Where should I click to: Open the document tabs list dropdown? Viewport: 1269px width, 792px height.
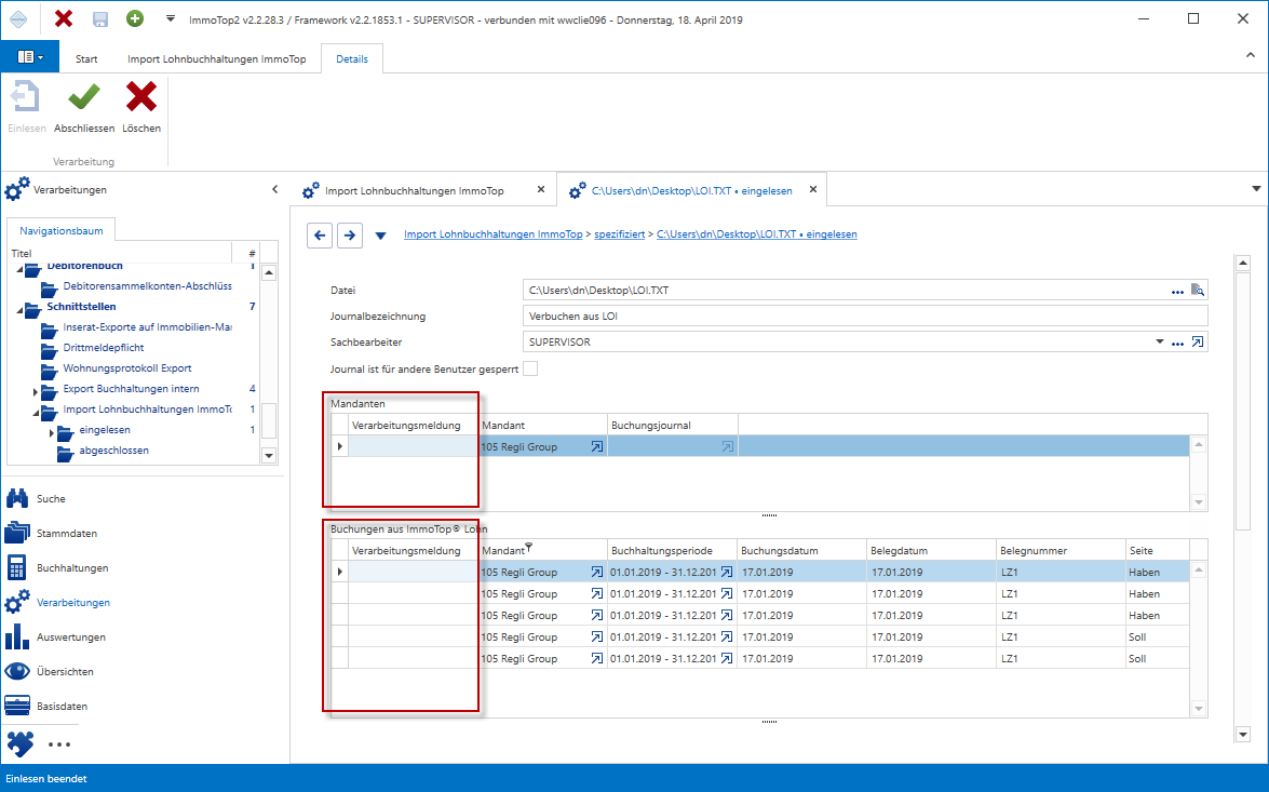1256,188
